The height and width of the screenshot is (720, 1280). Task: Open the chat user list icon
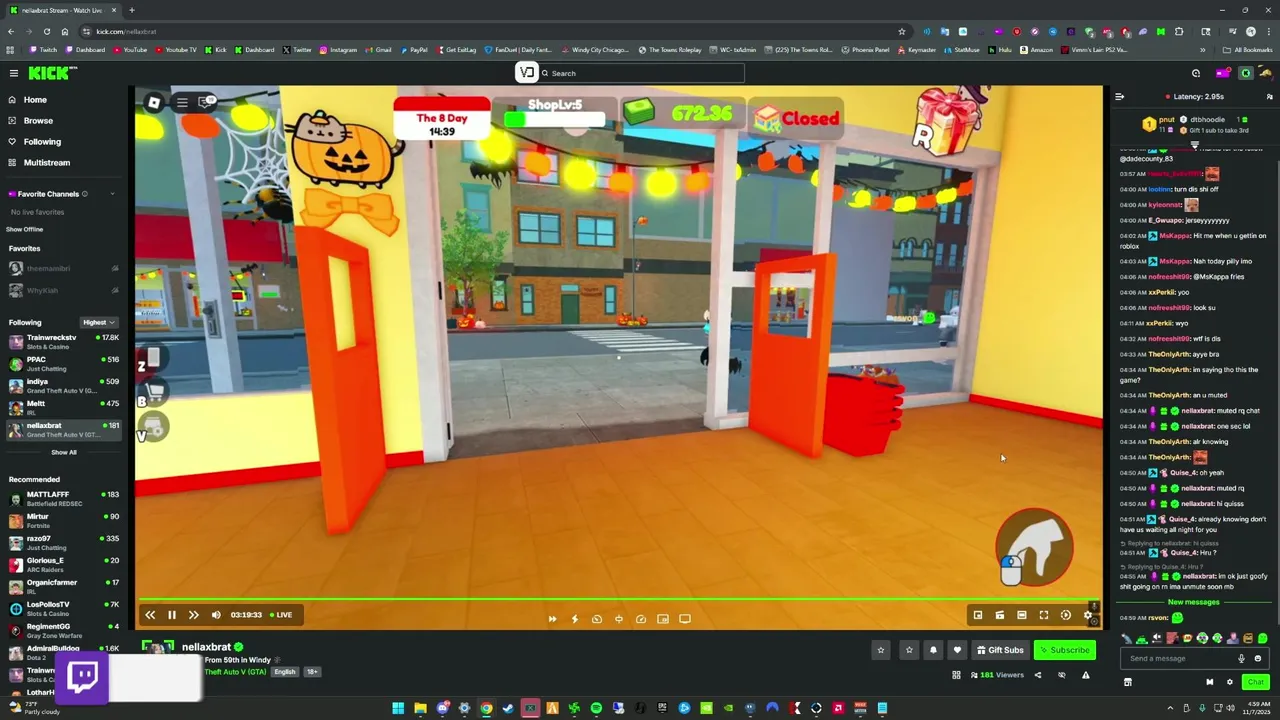1269,97
